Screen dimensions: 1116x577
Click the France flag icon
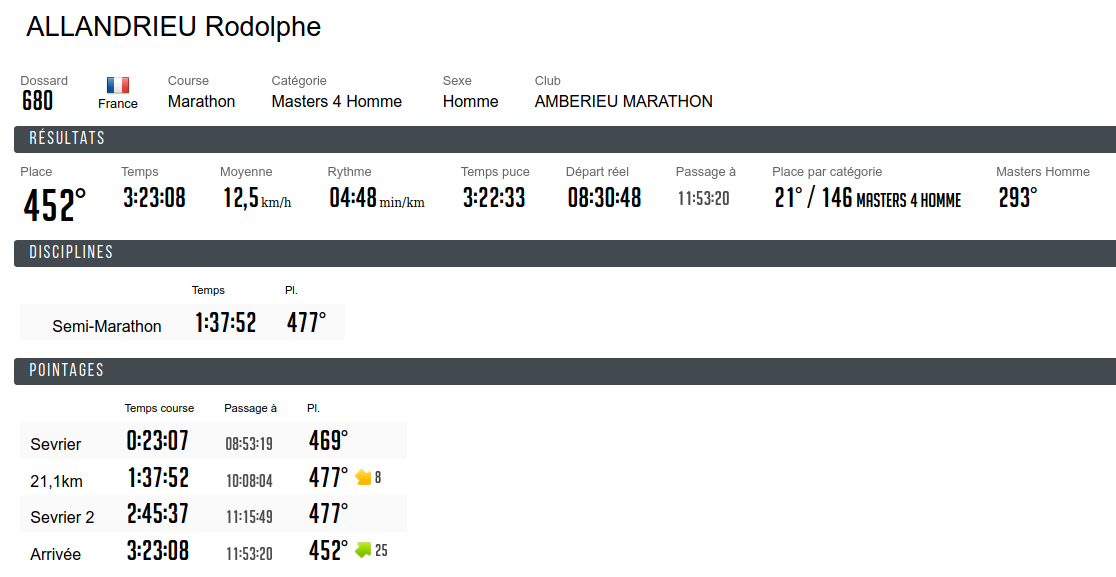118,85
